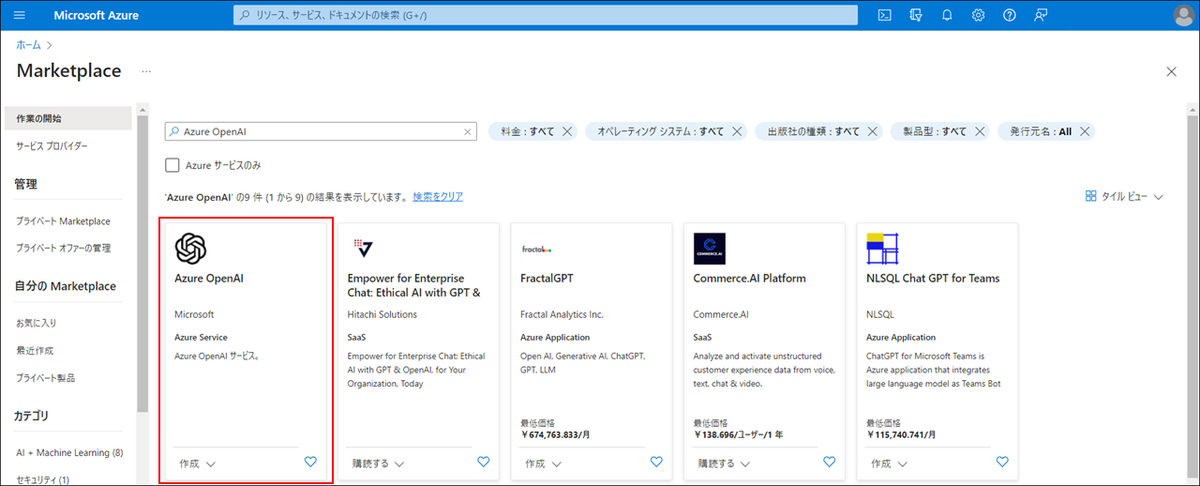Screen dimensions: 1200x486
Task: Open Azure OpenAI card title
Action: point(209,278)
